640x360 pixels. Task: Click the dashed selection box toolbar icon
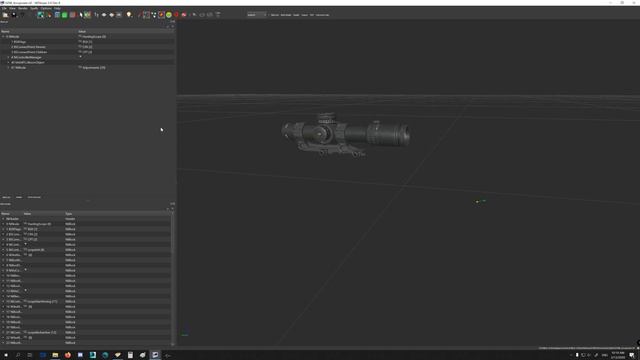(x=146, y=15)
